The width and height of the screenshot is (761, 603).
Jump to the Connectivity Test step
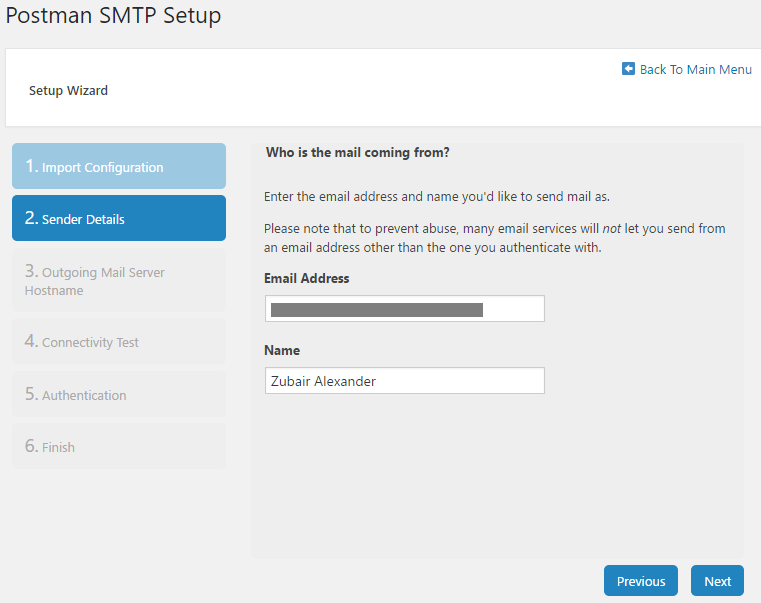click(x=119, y=342)
